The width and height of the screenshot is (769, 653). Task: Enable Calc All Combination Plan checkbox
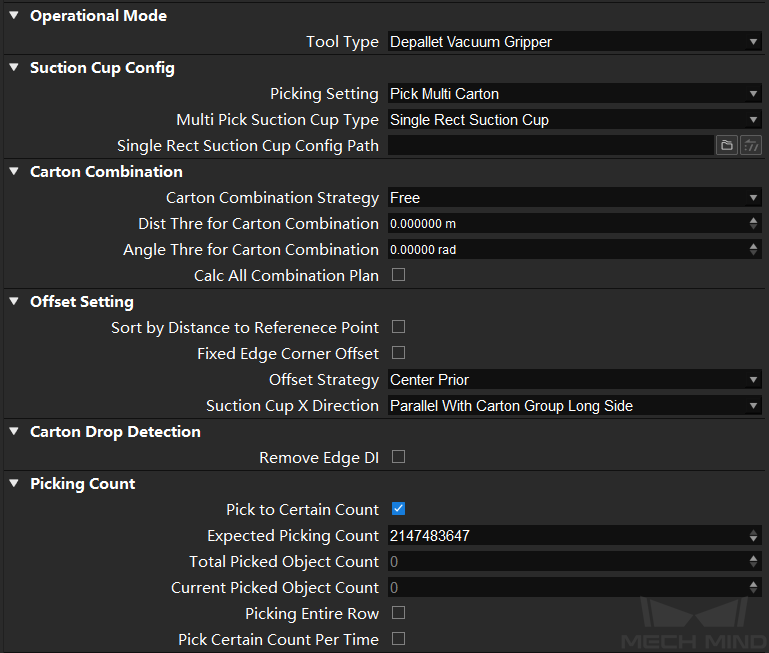click(398, 275)
